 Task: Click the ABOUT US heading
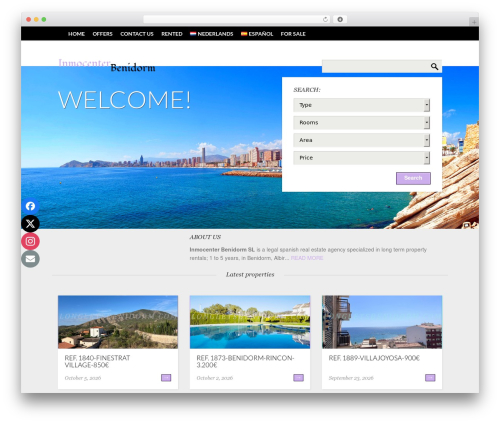[205, 237]
